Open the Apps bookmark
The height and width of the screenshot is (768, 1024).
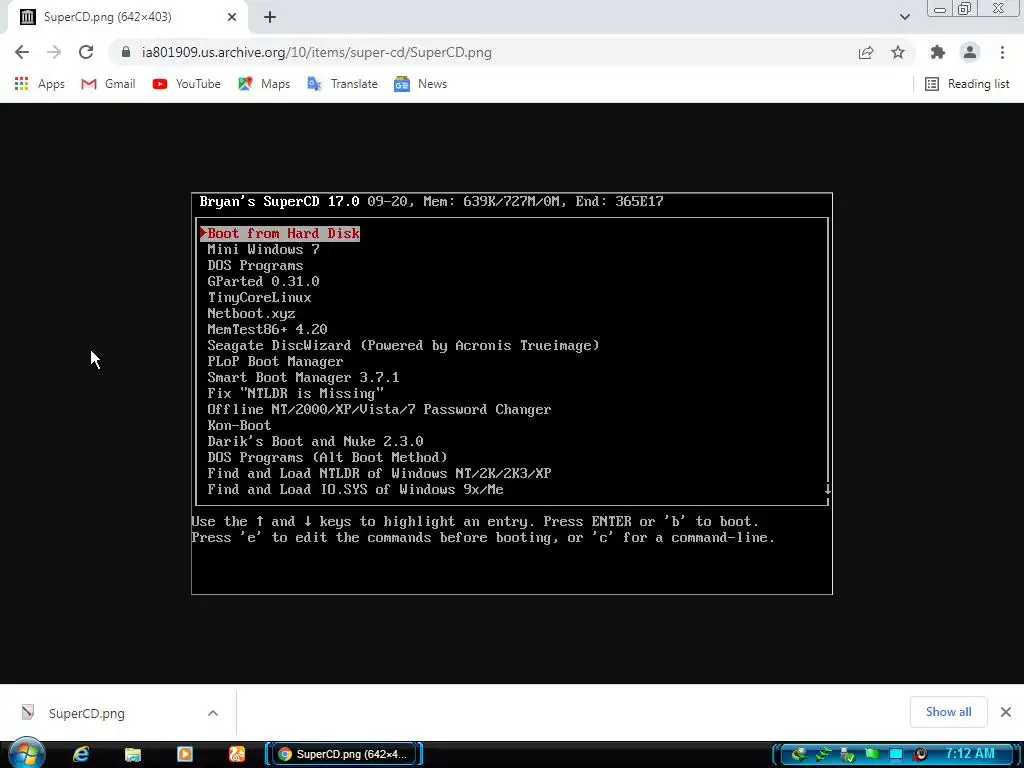40,84
